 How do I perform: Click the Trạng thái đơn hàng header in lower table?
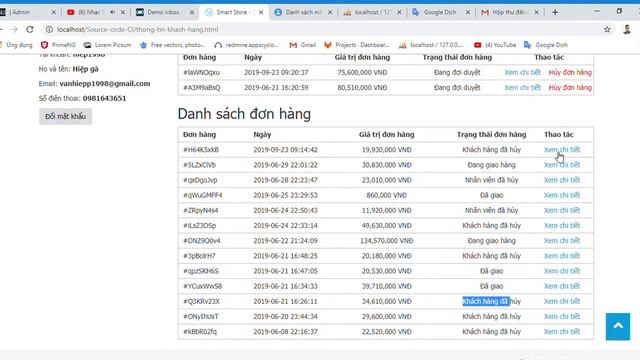coord(491,134)
